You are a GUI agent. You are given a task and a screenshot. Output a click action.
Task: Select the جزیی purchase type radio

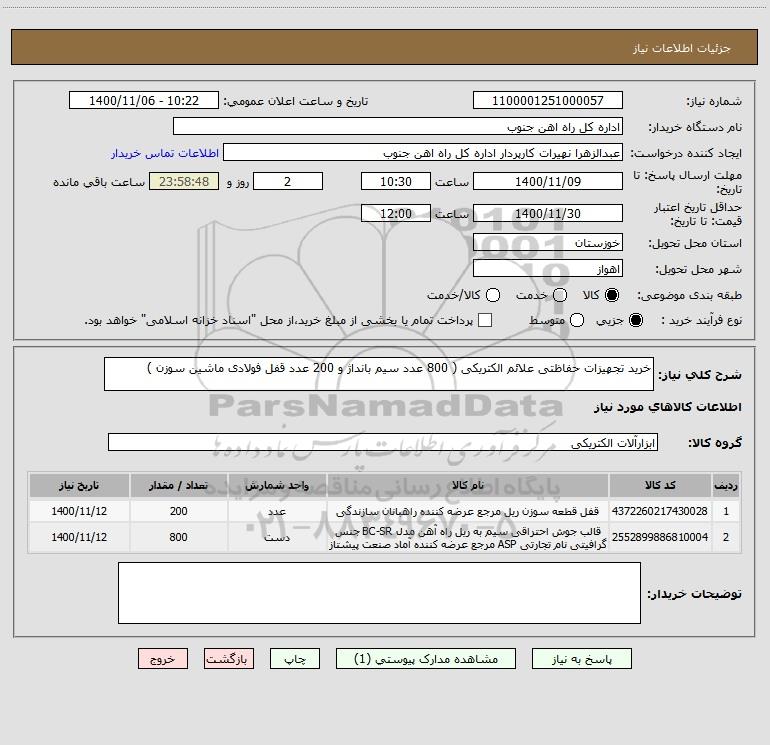pos(635,320)
